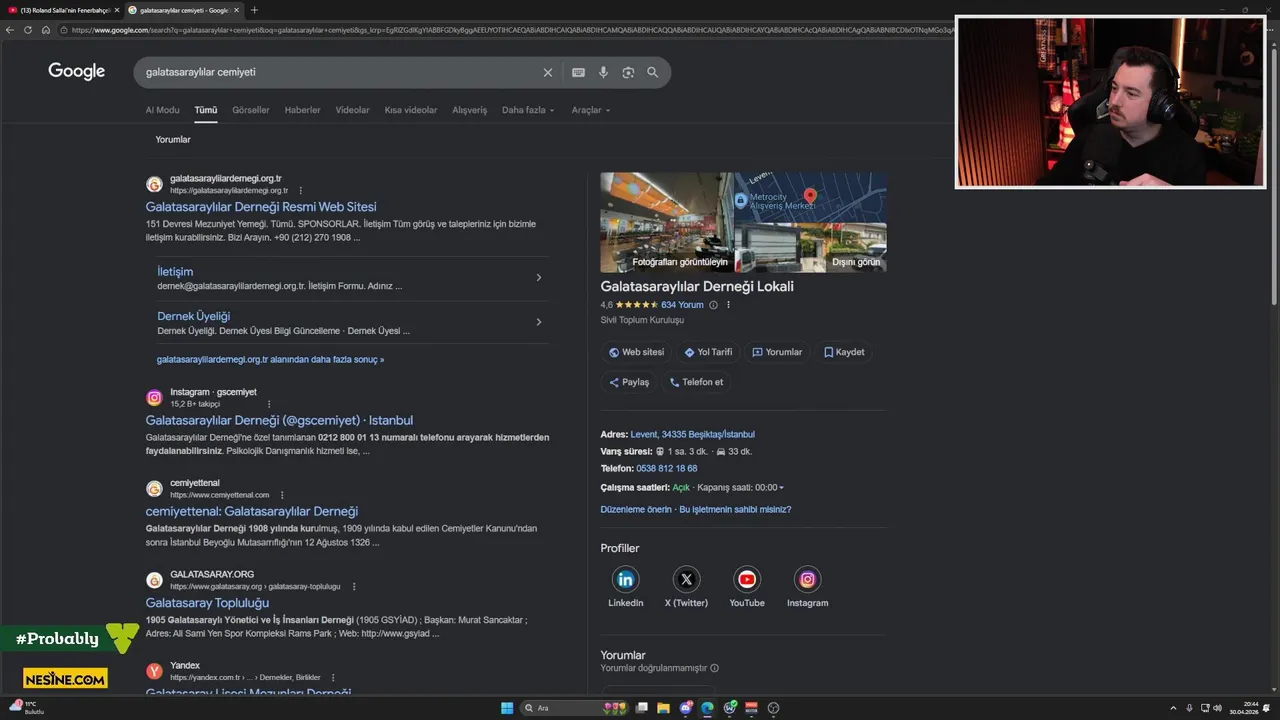Image resolution: width=1280 pixels, height=720 pixels.
Task: Open more options for Yandex result
Action: [333, 678]
